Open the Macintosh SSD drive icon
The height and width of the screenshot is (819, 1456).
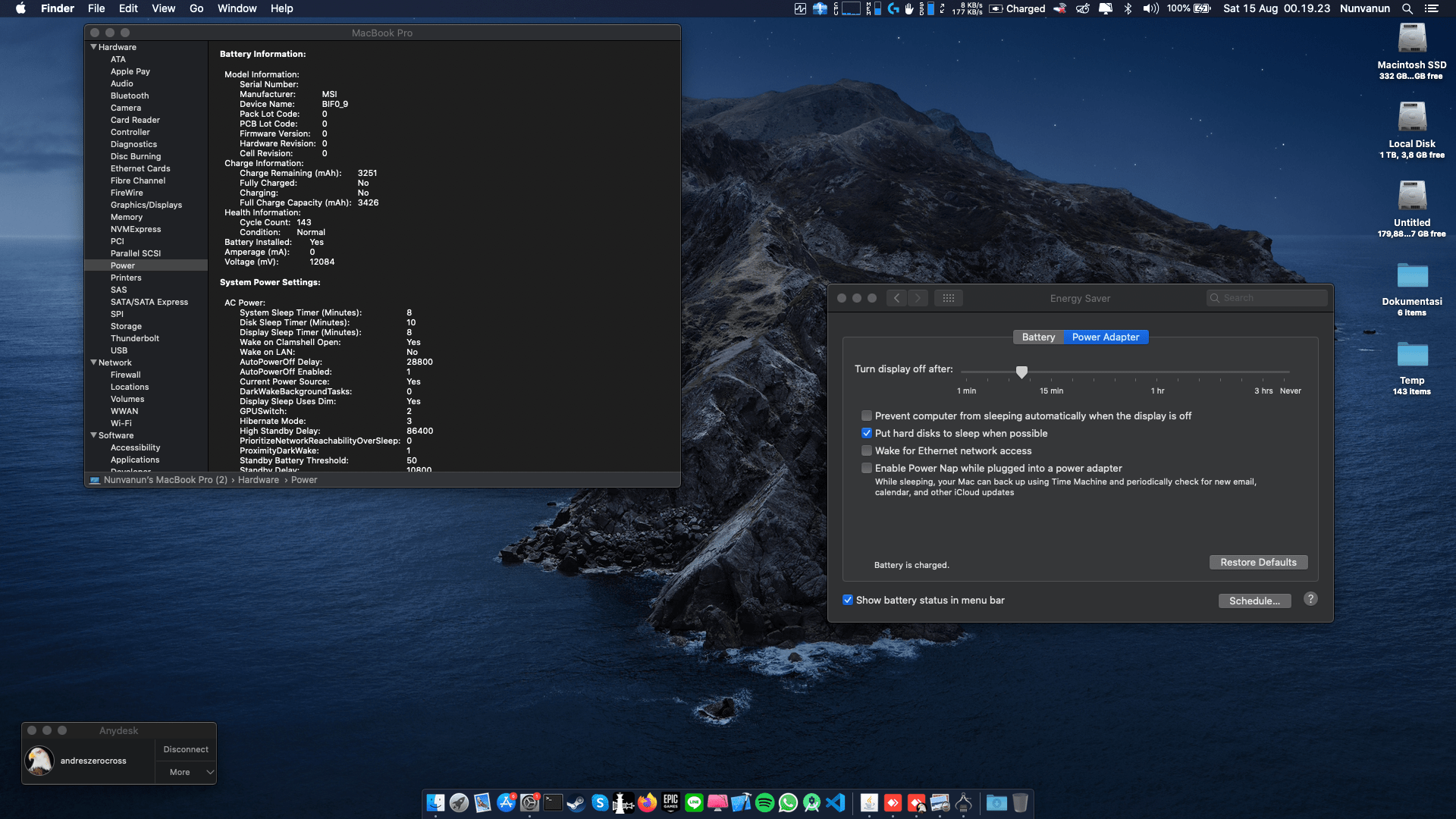click(x=1411, y=39)
